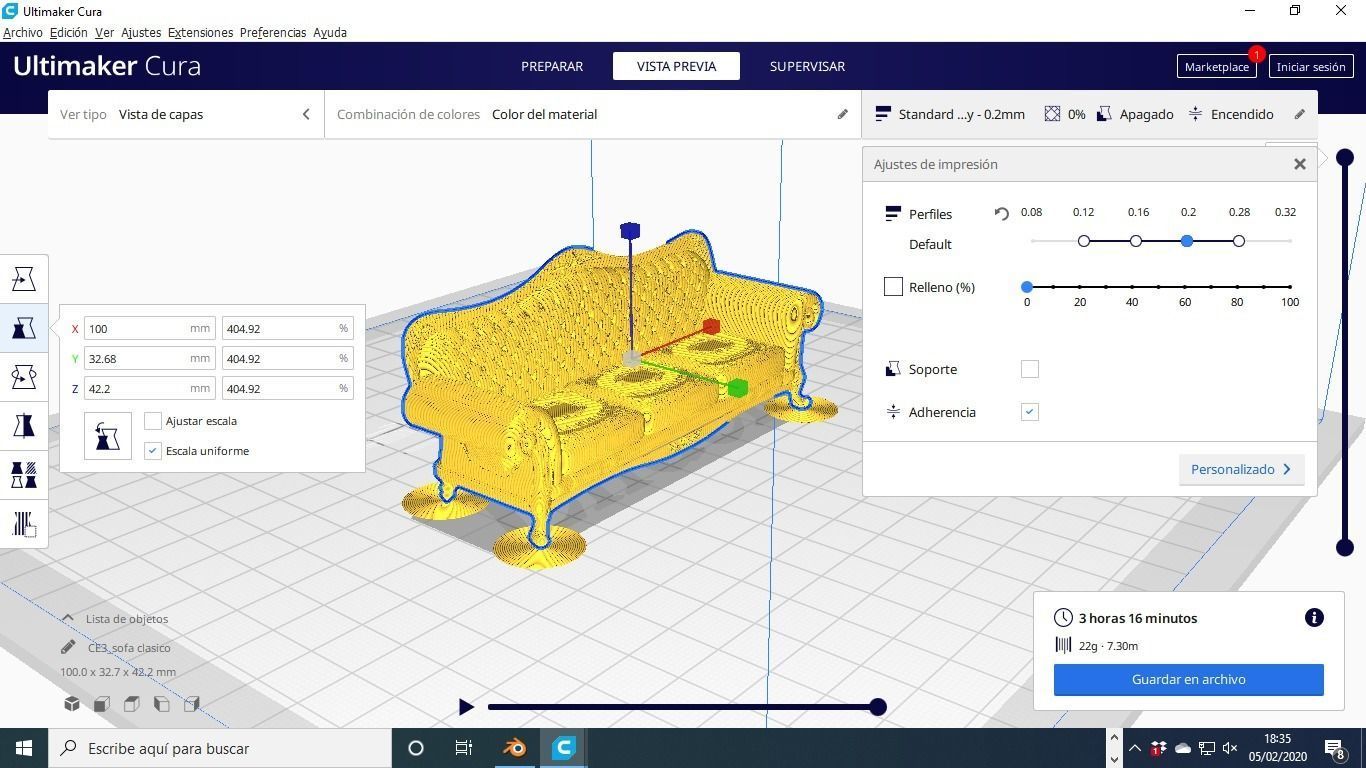Image resolution: width=1366 pixels, height=768 pixels.
Task: Switch to the front view cube icon
Action: pyautogui.click(x=102, y=704)
